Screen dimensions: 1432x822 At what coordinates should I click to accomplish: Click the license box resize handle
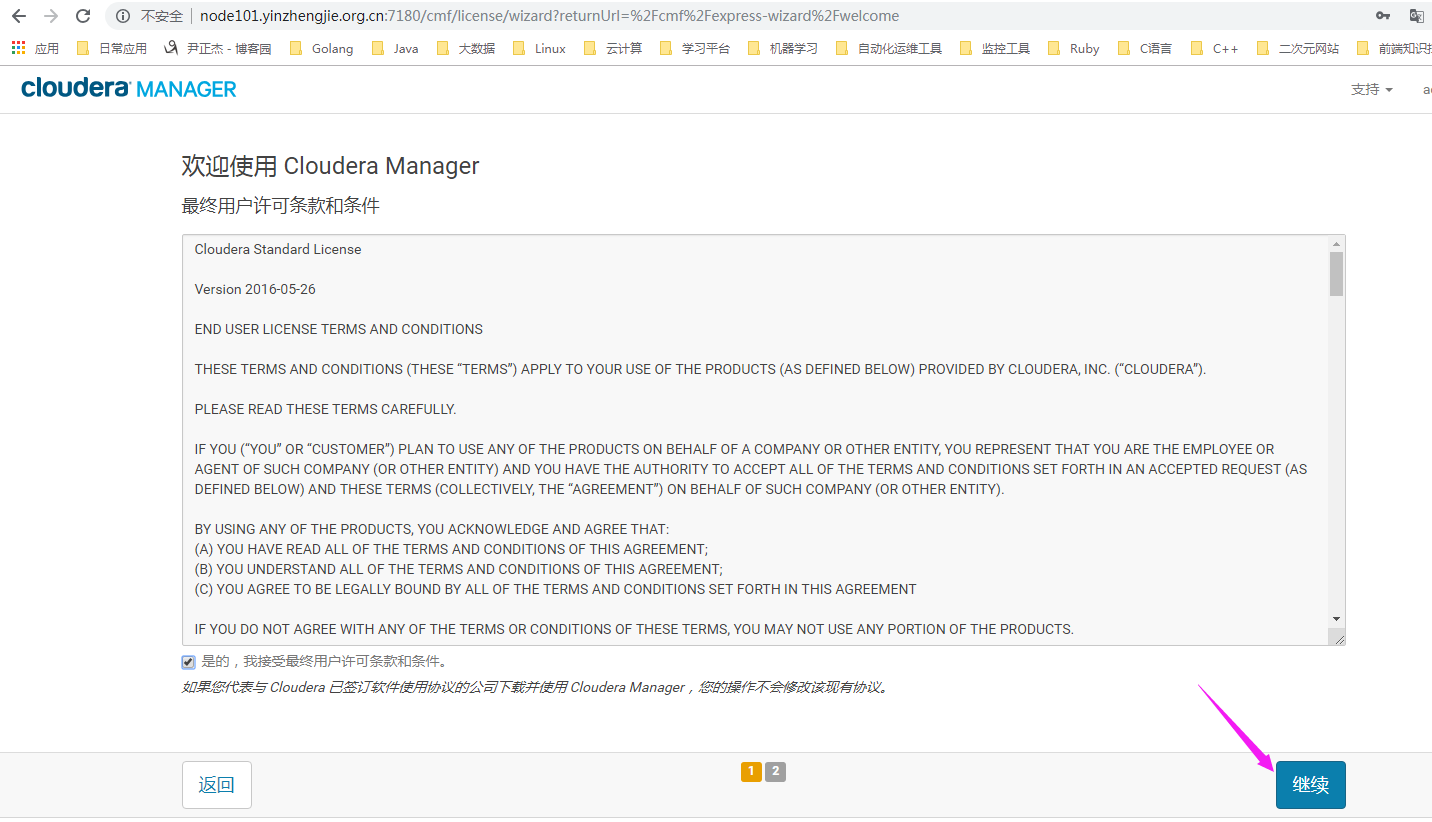click(x=1337, y=637)
